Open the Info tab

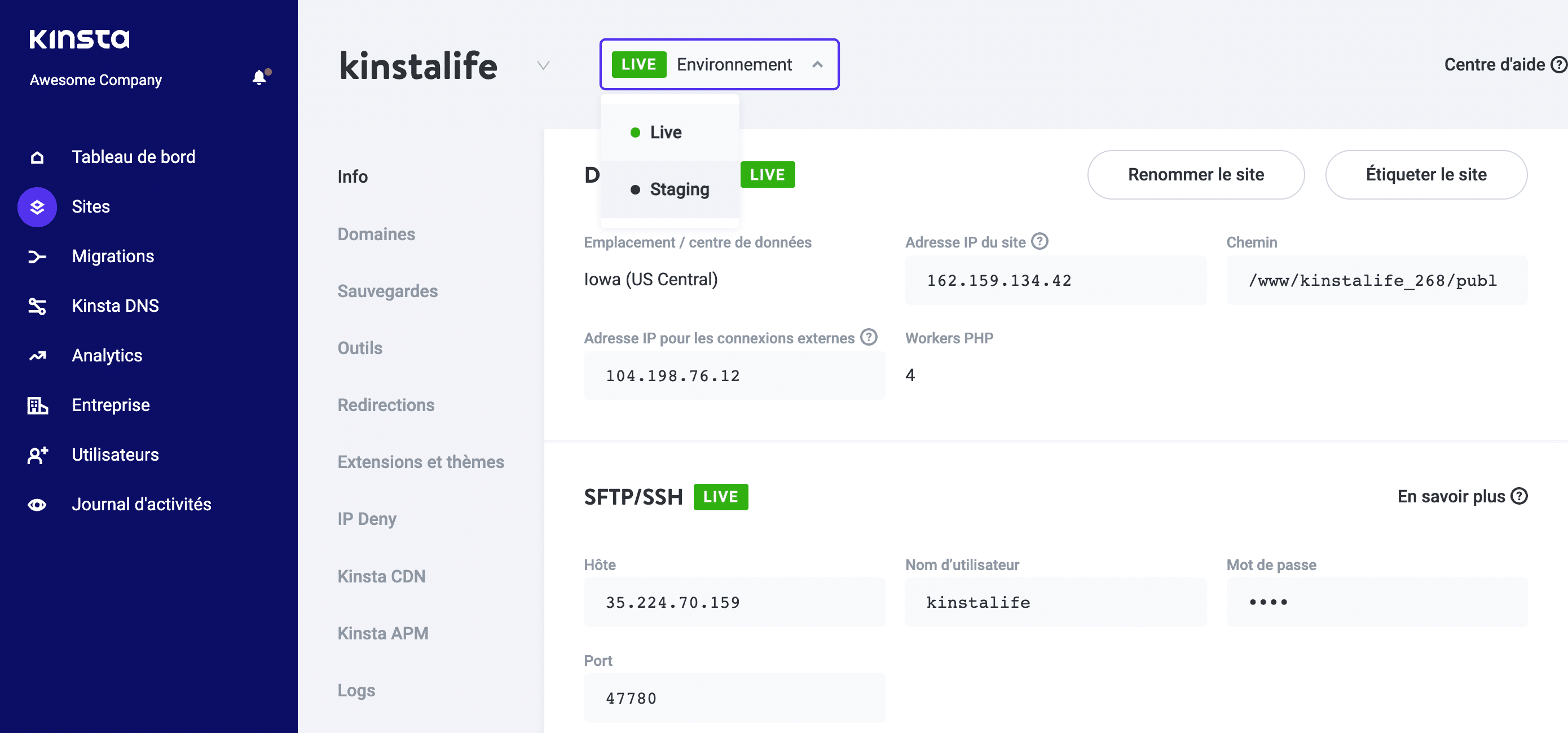(x=352, y=176)
